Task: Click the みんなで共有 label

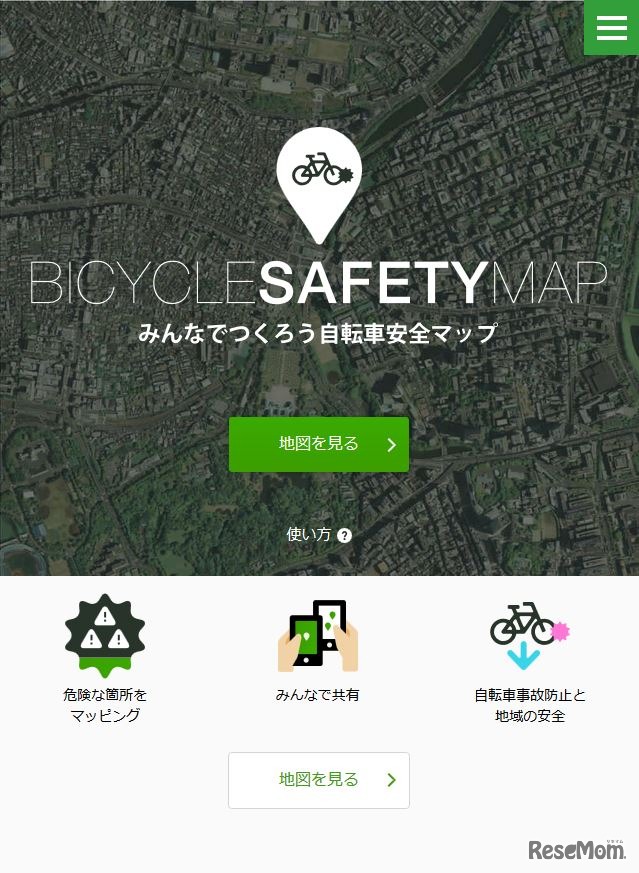Action: click(318, 695)
